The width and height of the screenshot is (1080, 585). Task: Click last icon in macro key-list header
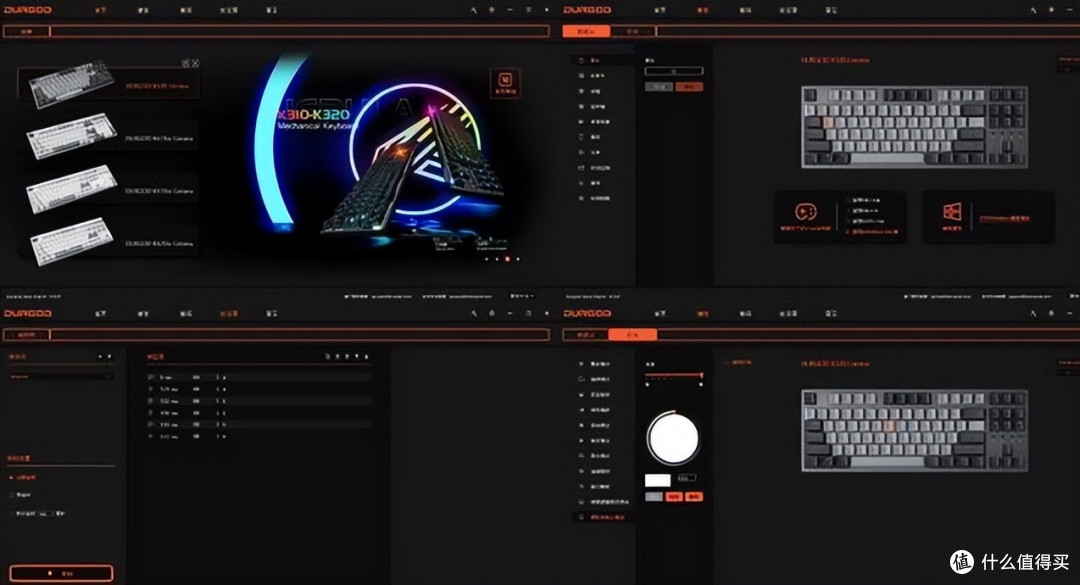pos(366,356)
